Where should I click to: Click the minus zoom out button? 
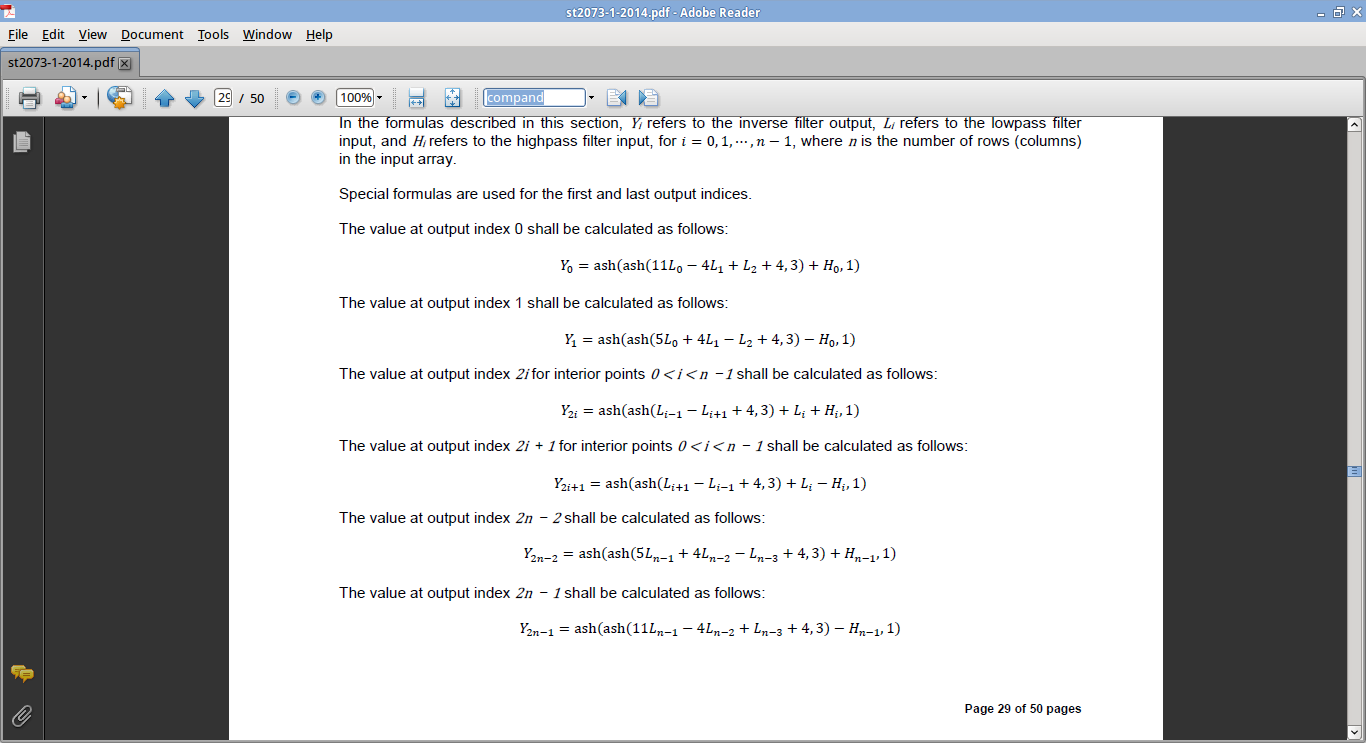tap(293, 98)
